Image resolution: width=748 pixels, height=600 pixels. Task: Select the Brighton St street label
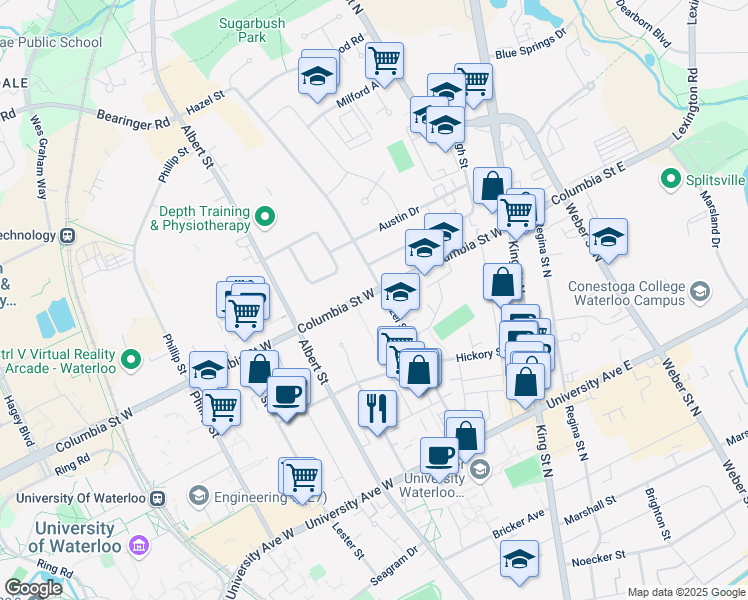click(658, 514)
